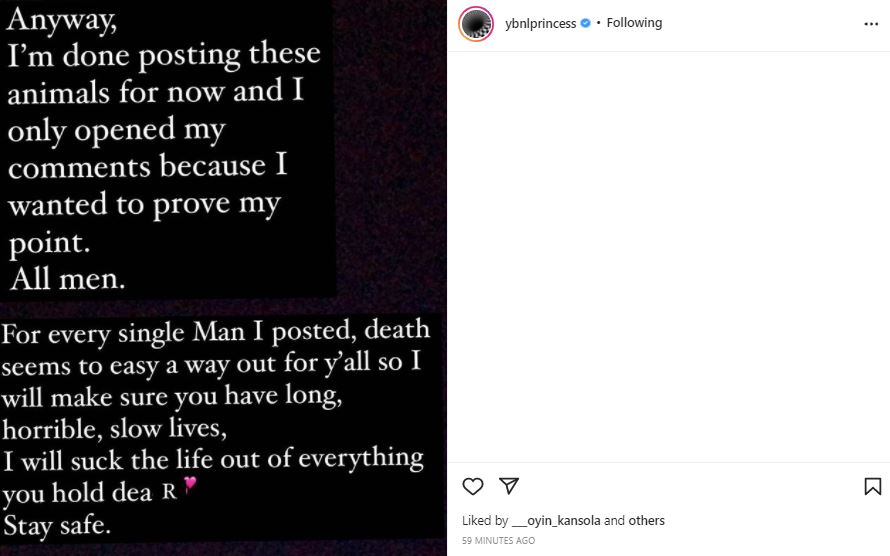
Task: Like the post with the heart icon
Action: (473, 487)
